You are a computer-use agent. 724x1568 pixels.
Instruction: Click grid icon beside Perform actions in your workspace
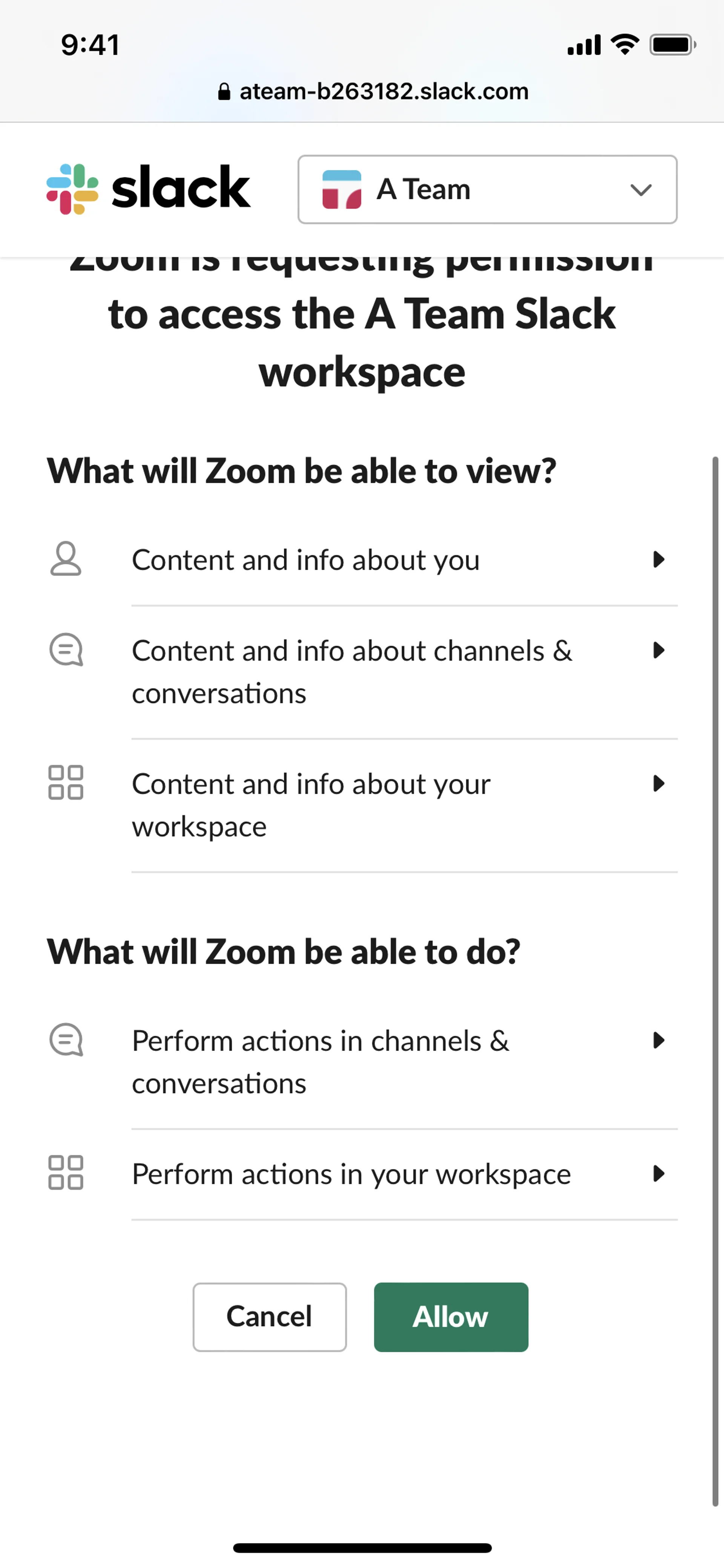tap(66, 1172)
